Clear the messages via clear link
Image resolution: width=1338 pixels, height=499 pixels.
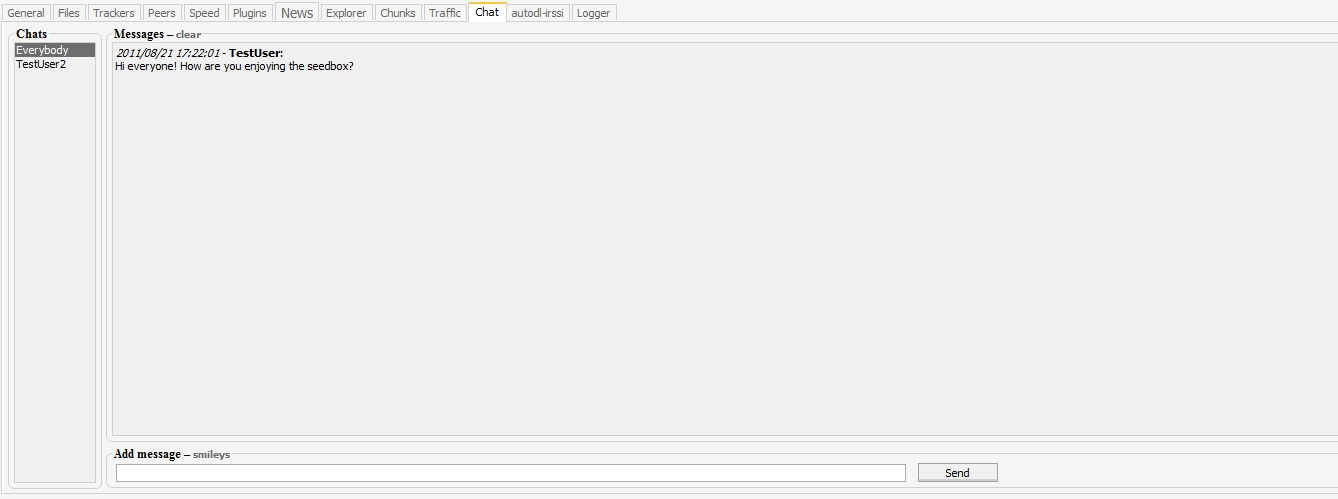click(x=188, y=35)
